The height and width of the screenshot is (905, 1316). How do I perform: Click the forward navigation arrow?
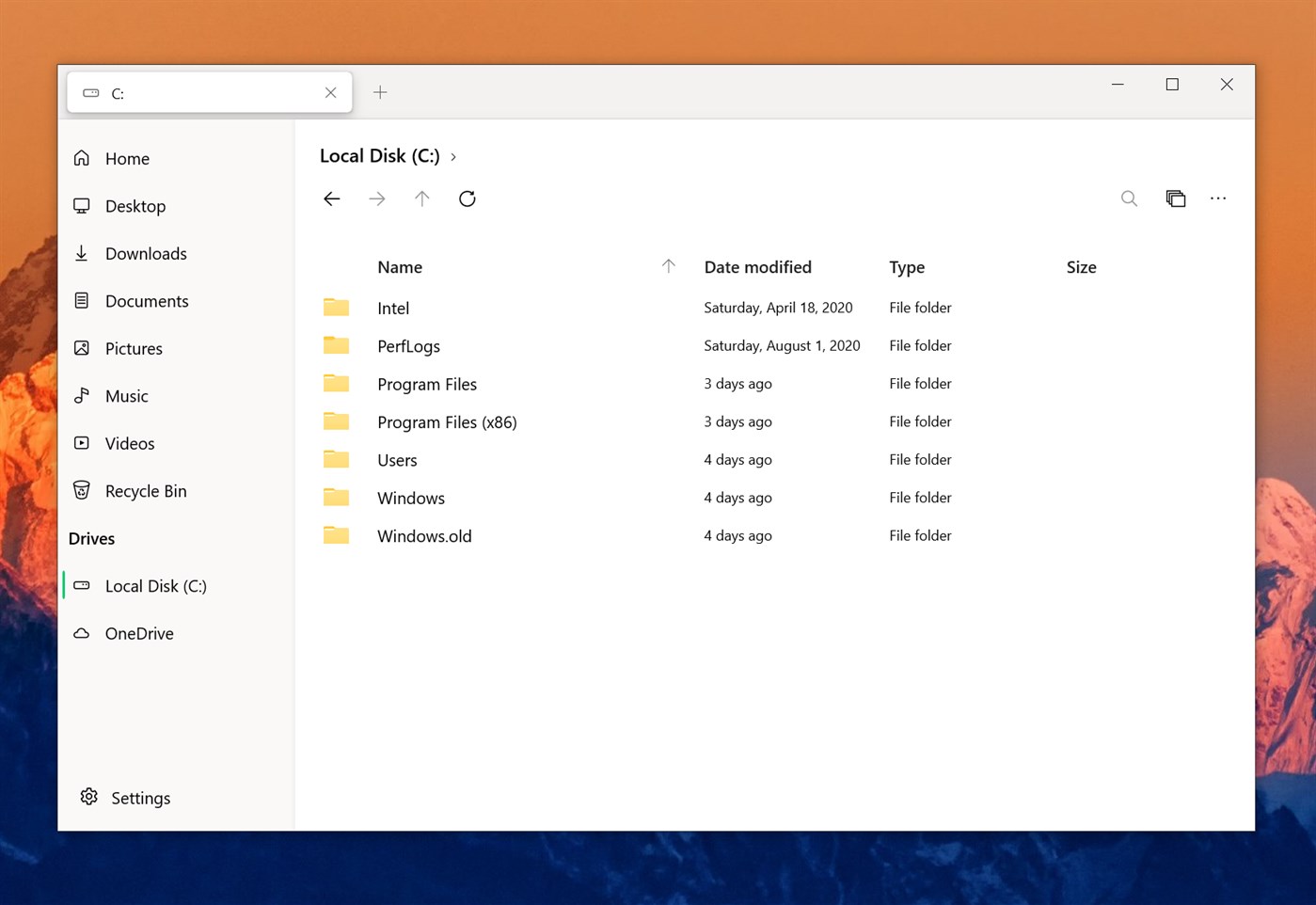tap(376, 198)
